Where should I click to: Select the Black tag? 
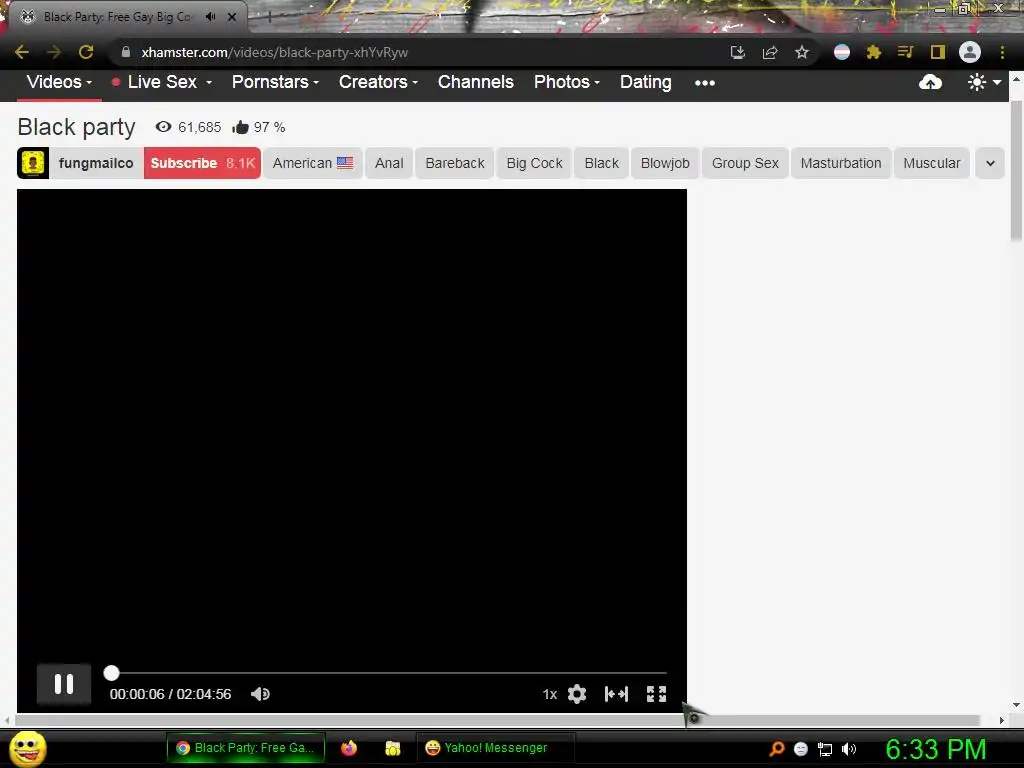point(601,163)
